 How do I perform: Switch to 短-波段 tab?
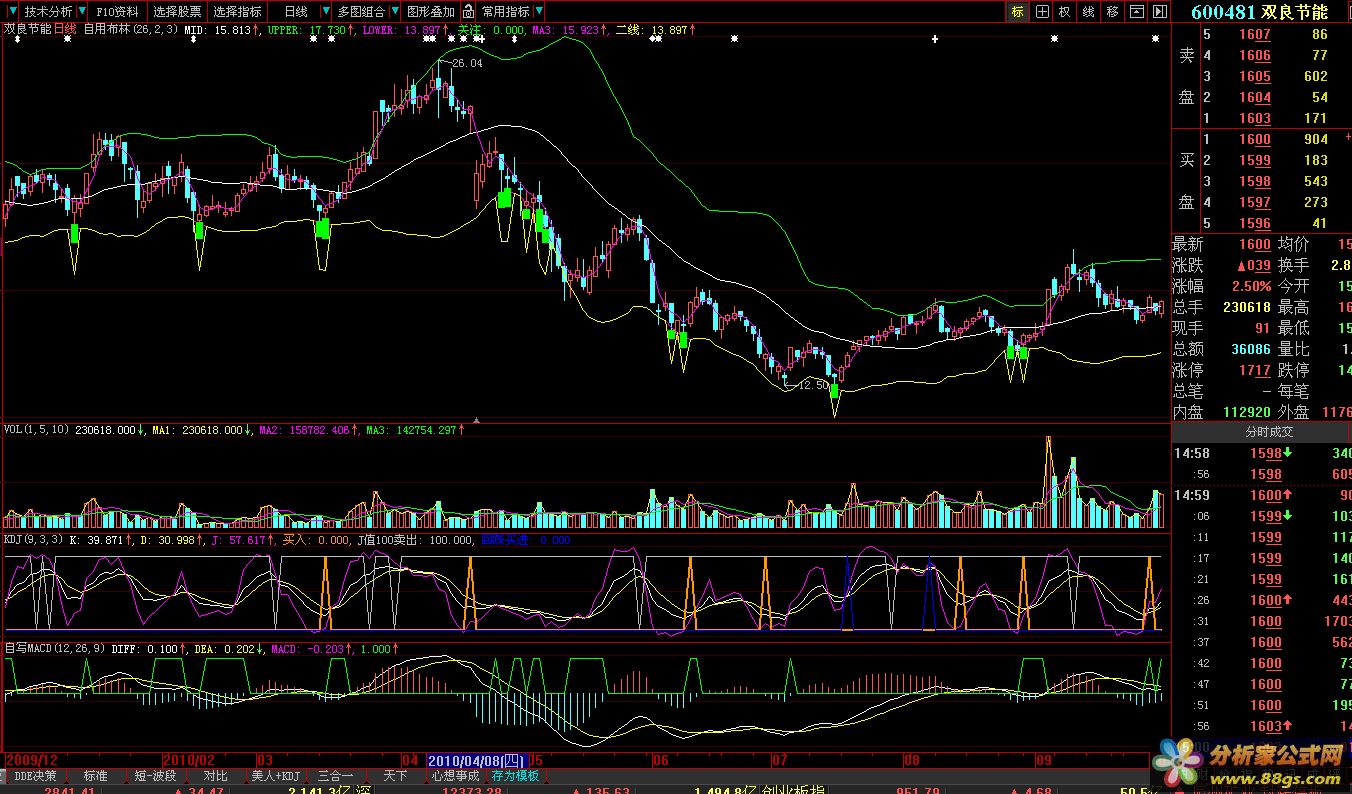click(x=155, y=776)
